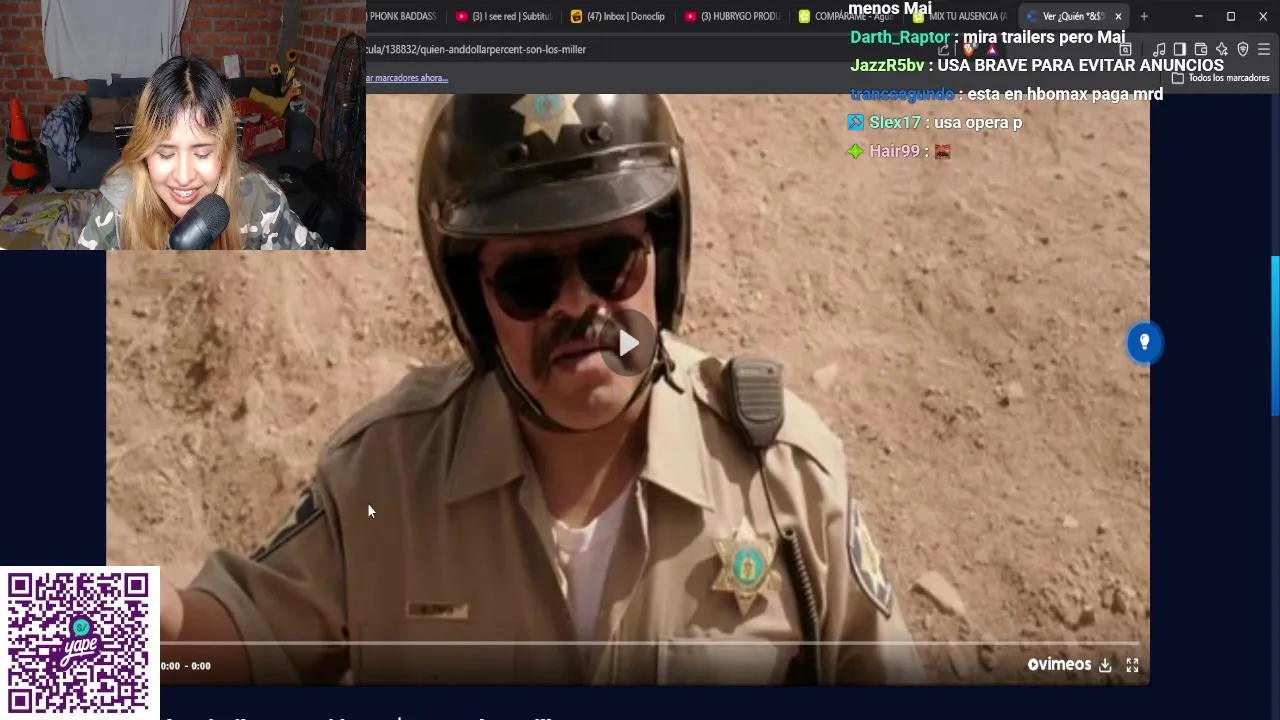Close the Ver ¿Quién tab
The height and width of the screenshot is (720, 1280).
[x=1118, y=16]
